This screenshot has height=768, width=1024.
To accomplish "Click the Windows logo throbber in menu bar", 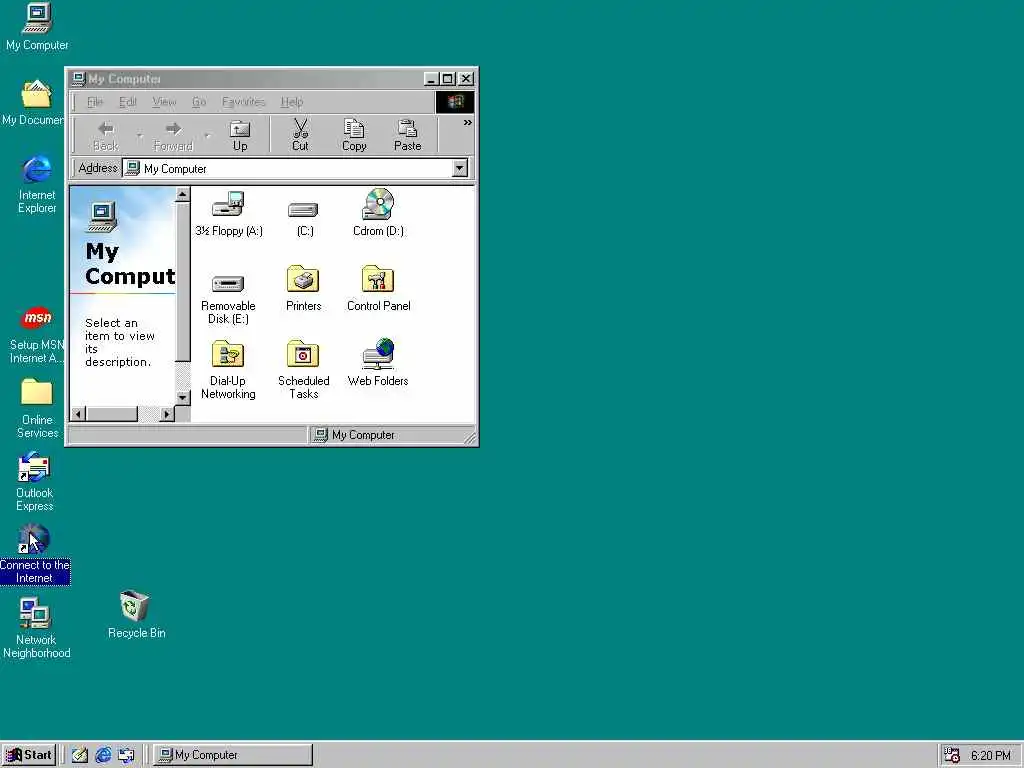I will pos(455,102).
